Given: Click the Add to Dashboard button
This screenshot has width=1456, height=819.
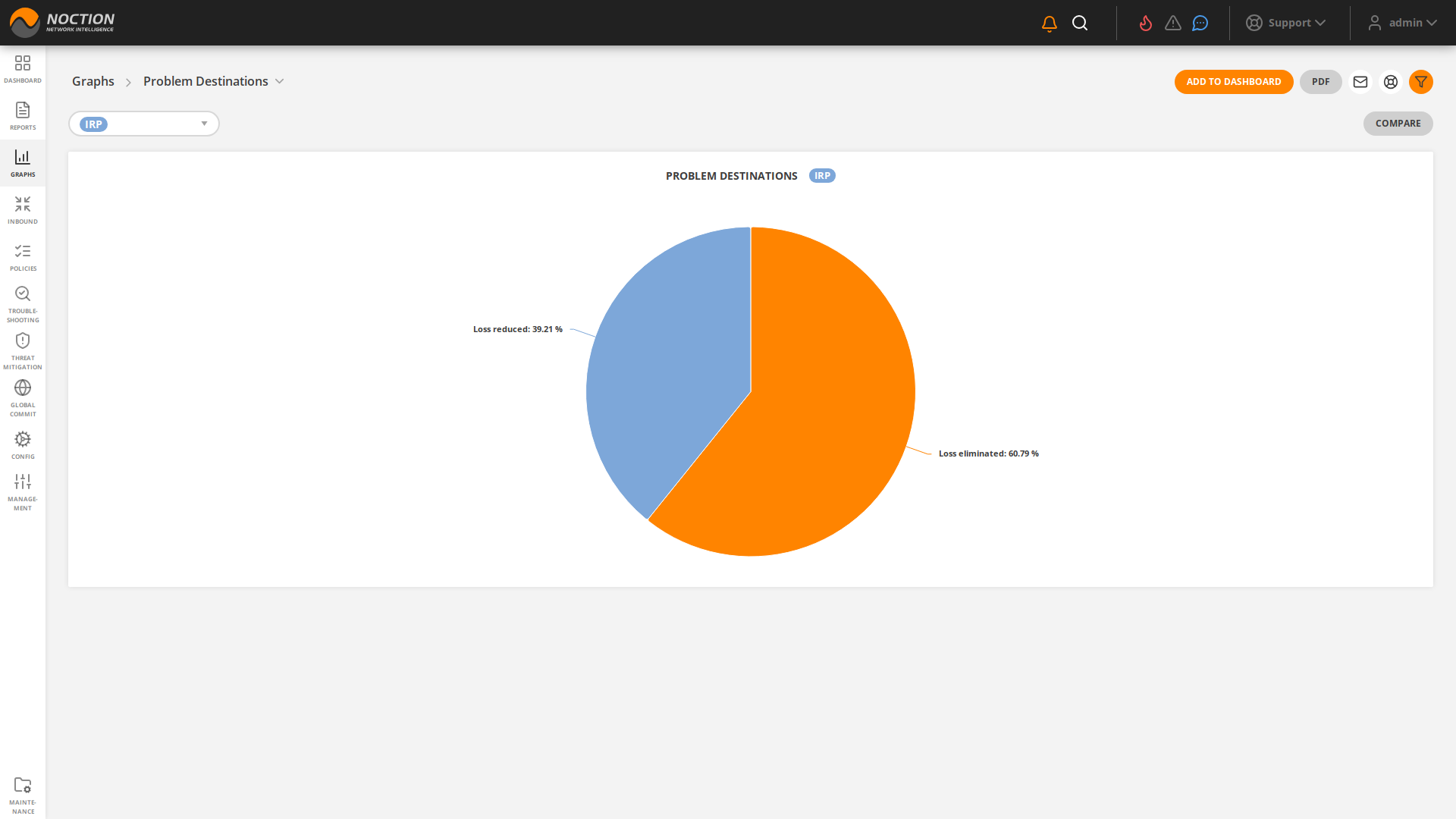Looking at the screenshot, I should click(1233, 82).
